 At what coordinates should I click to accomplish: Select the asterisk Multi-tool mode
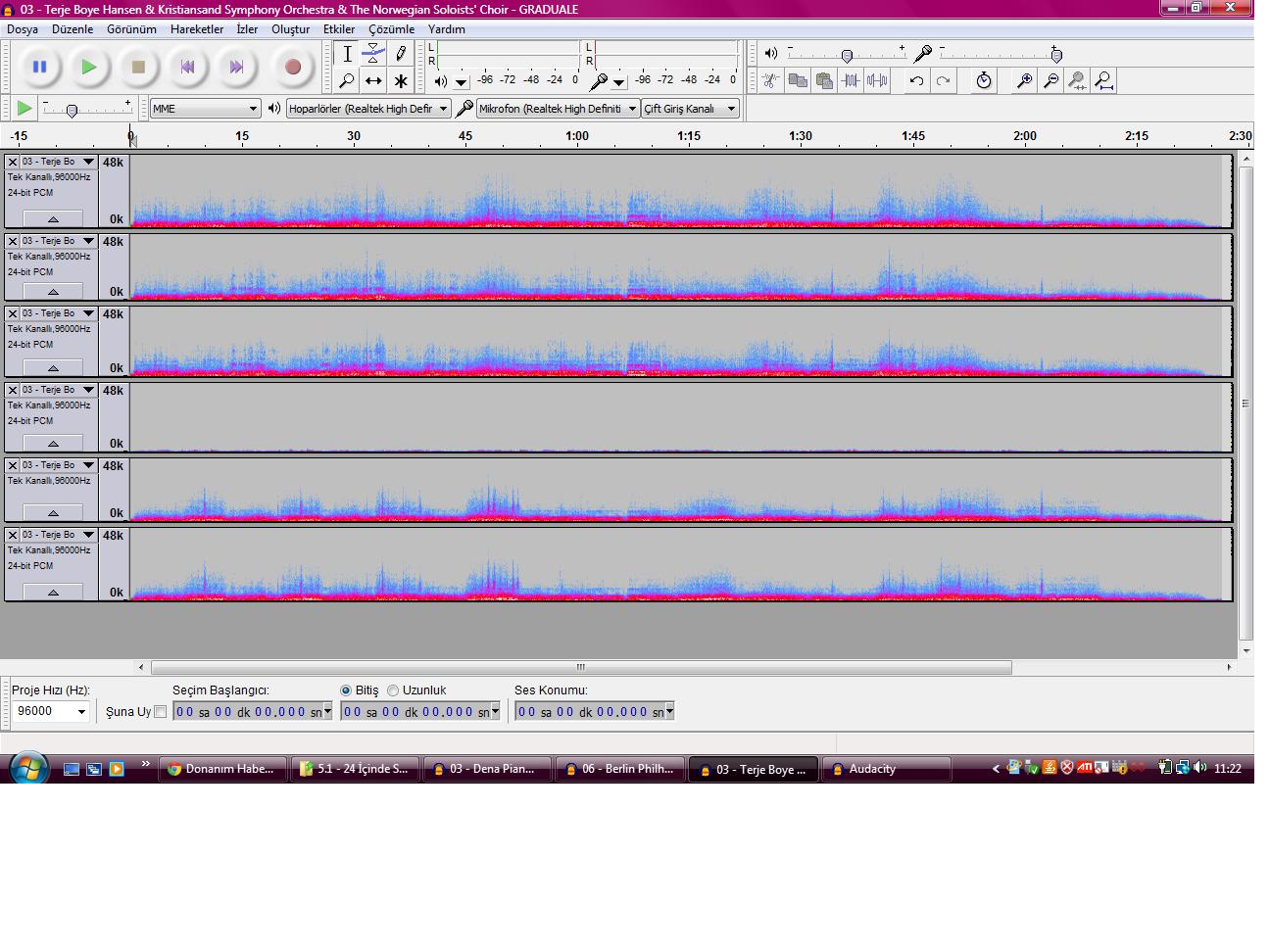tap(400, 80)
